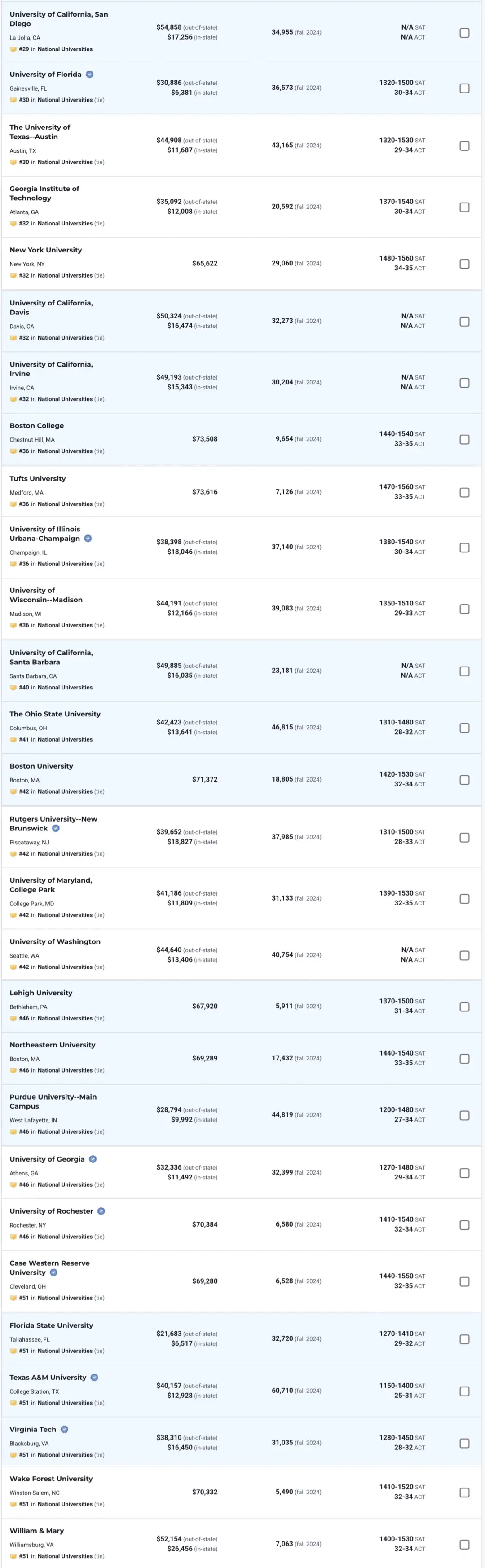
Task: Click verified badge beside University of Florida
Action: (x=89, y=75)
